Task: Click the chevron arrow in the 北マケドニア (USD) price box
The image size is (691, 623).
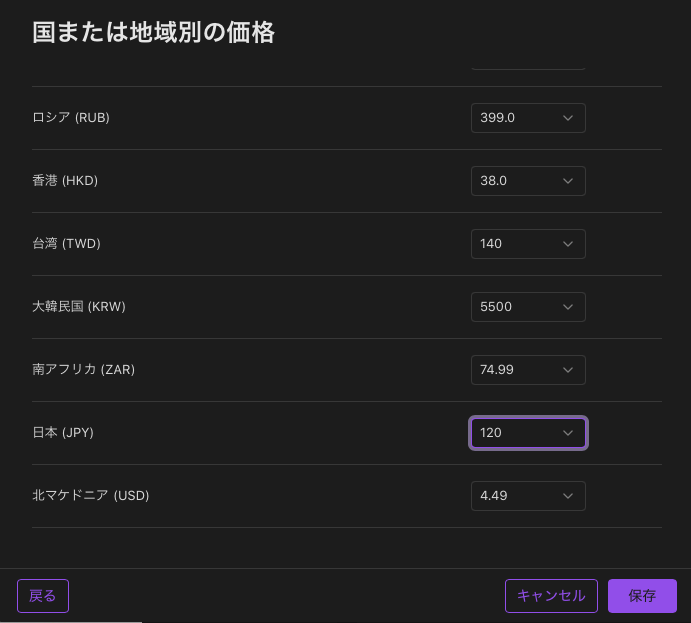Action: click(x=568, y=496)
